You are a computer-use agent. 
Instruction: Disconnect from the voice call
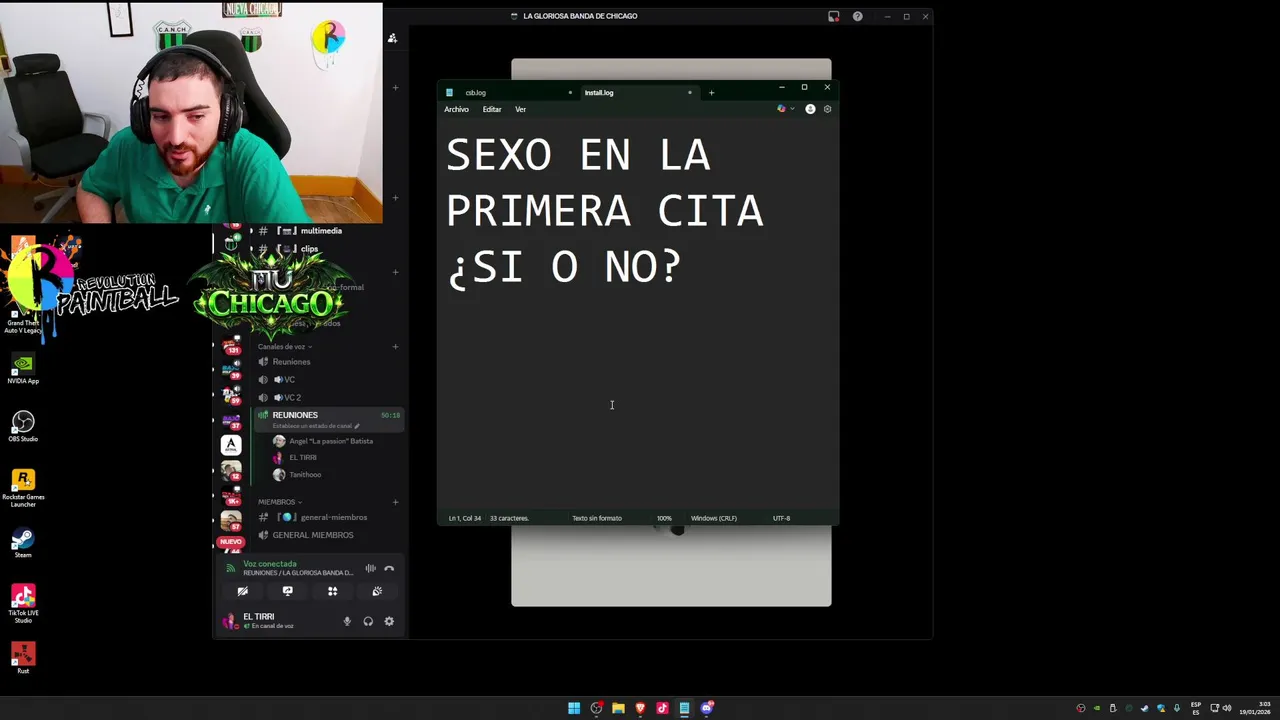[389, 568]
